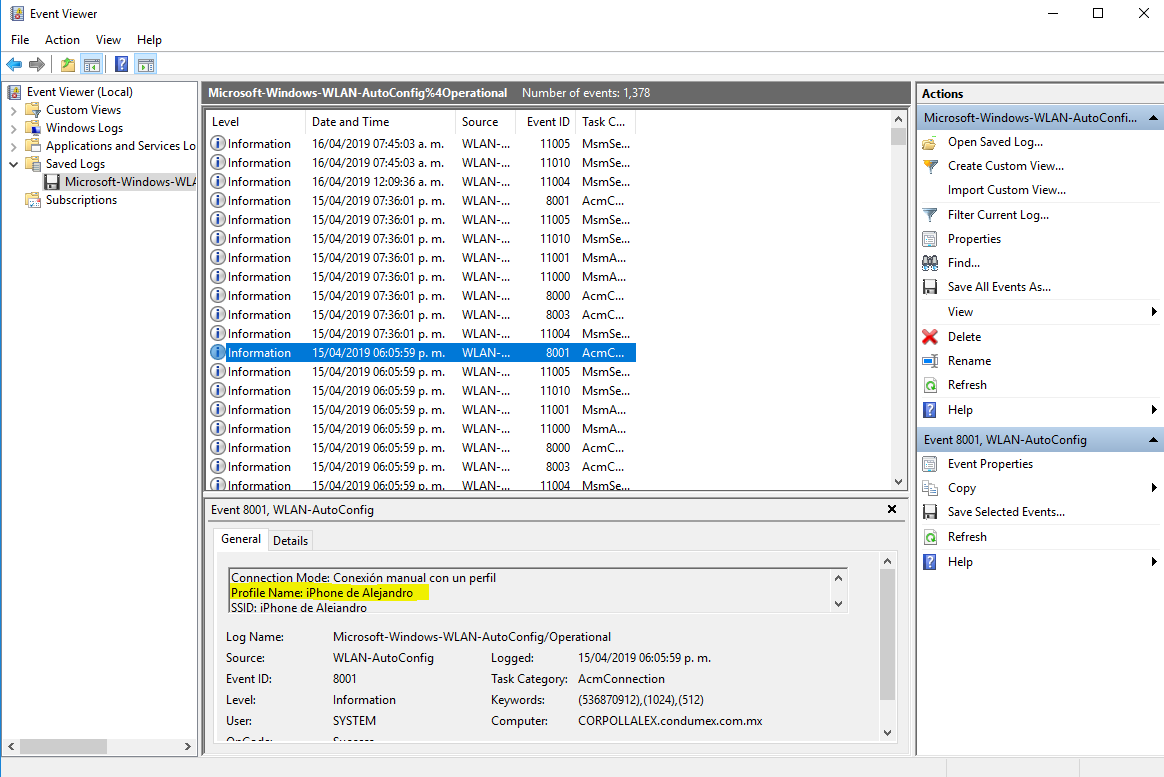This screenshot has height=777, width=1164.
Task: Select the 15/04/2019 06:05:59 event 11000 row
Action: 420,429
